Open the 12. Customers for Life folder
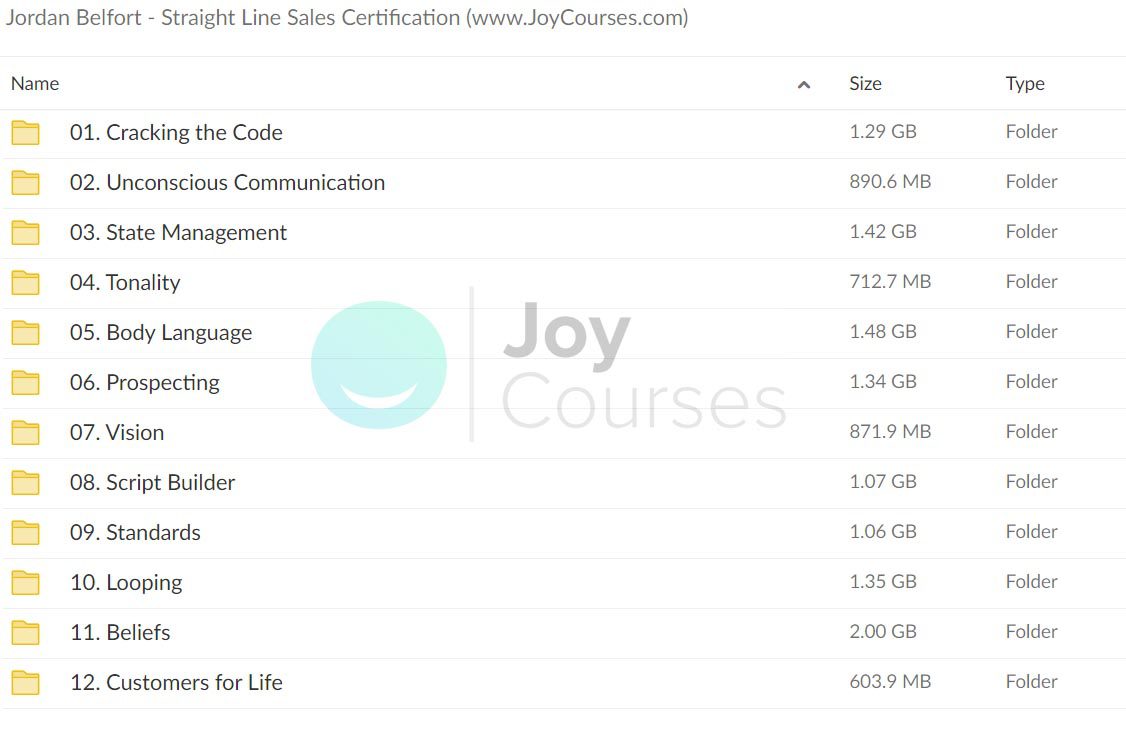 (x=176, y=682)
